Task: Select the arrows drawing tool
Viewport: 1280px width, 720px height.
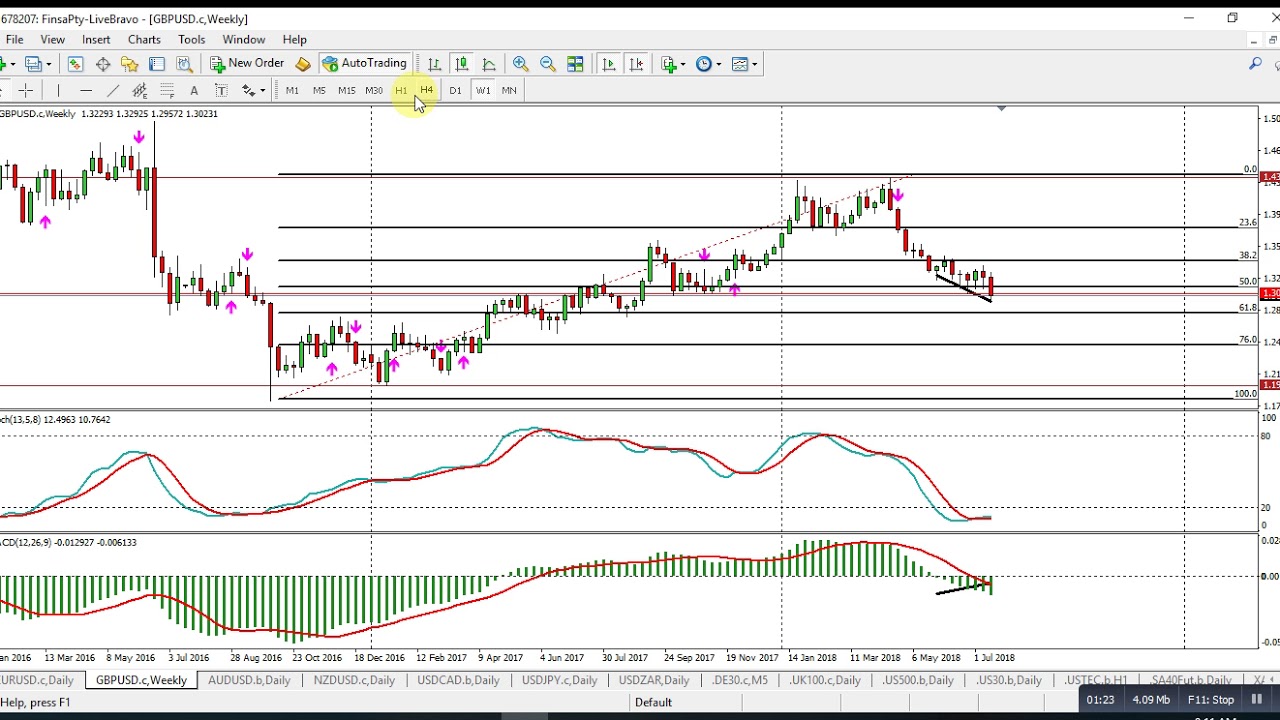Action: [x=248, y=91]
